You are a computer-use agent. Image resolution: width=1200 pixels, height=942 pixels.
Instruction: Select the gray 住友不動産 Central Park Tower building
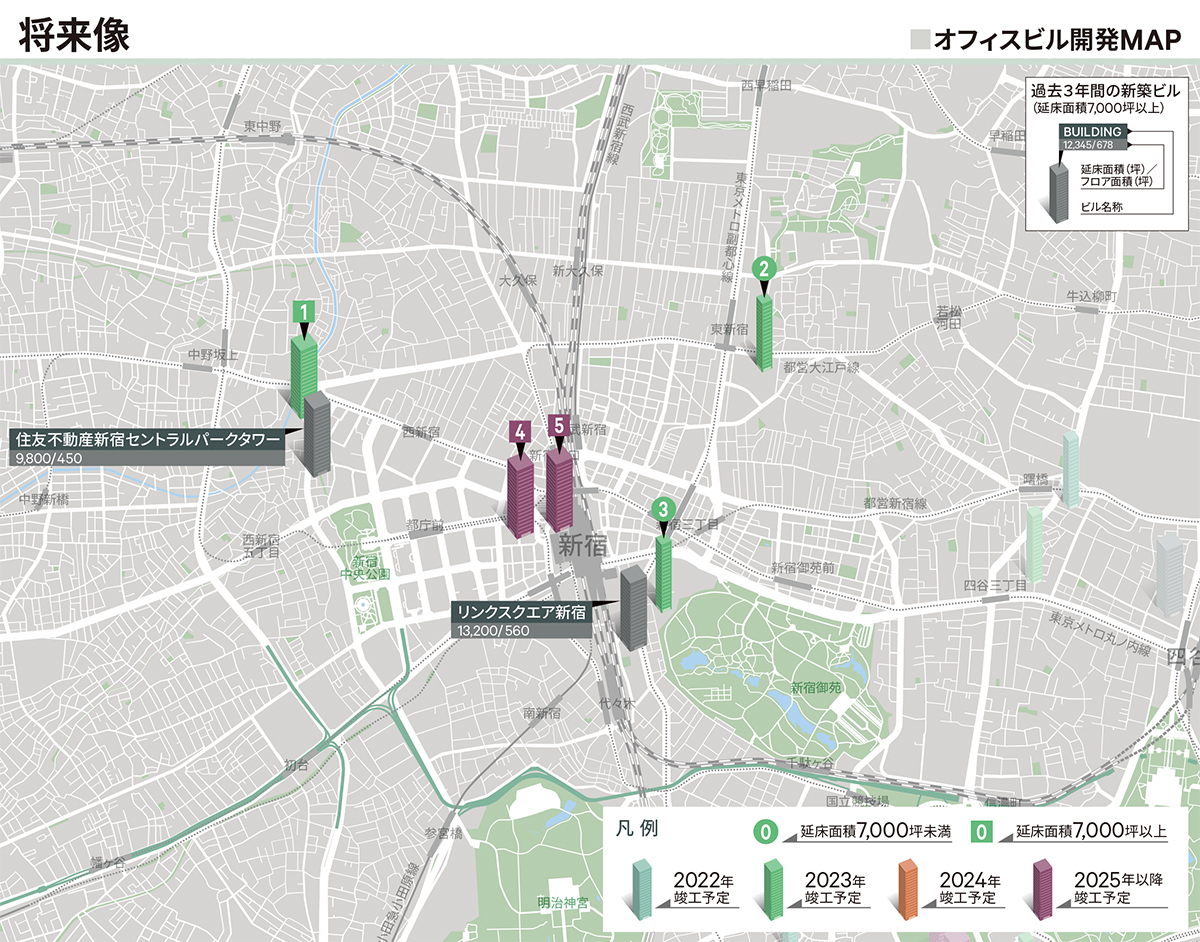tap(316, 434)
